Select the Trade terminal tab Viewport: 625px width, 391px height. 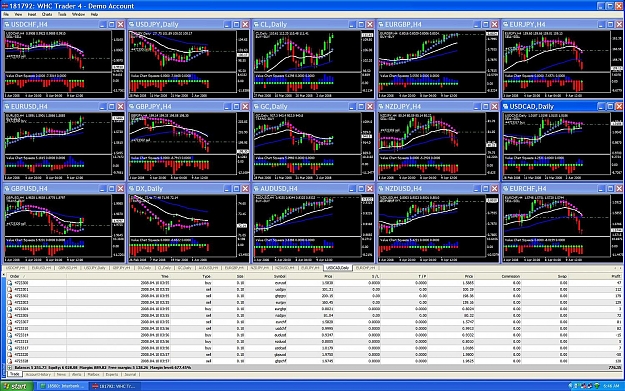[15, 375]
